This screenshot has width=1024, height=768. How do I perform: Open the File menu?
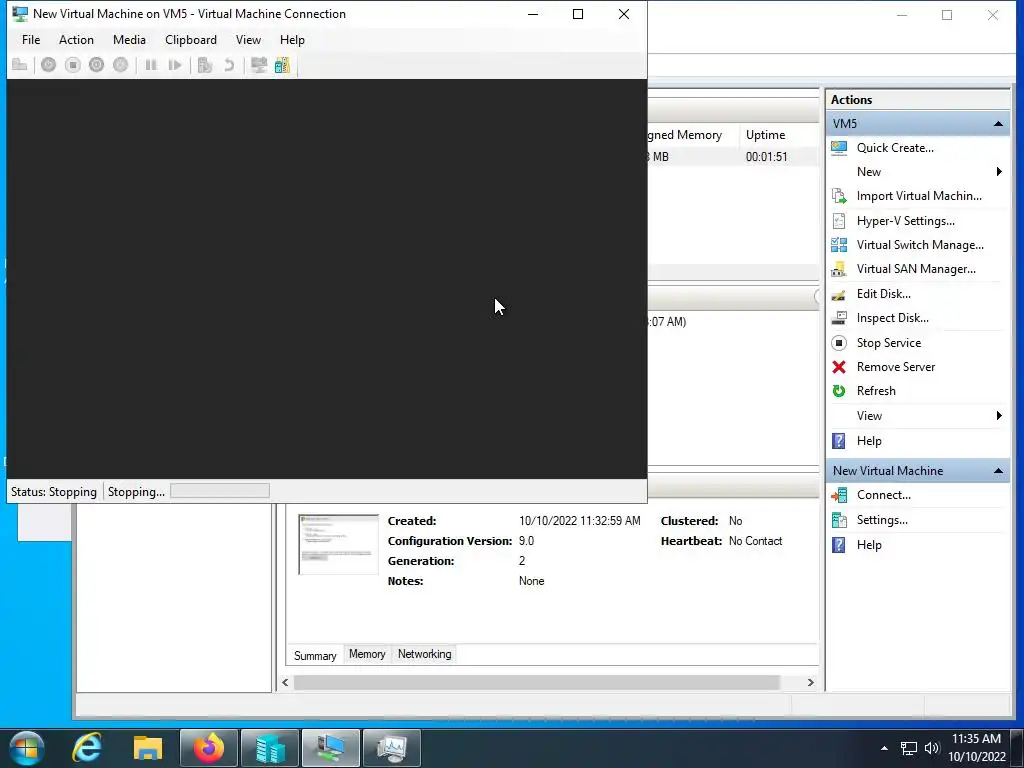click(31, 40)
